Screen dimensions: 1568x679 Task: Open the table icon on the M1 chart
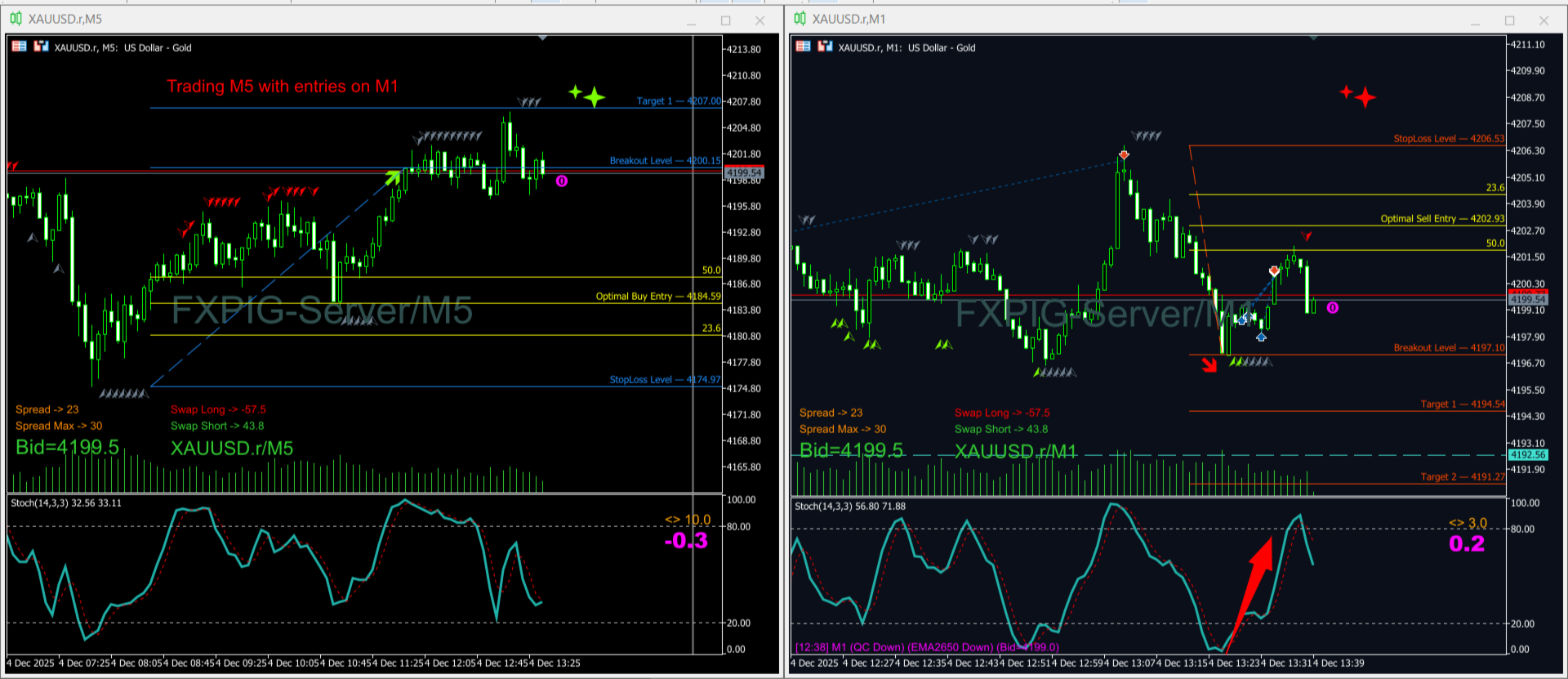tap(803, 47)
